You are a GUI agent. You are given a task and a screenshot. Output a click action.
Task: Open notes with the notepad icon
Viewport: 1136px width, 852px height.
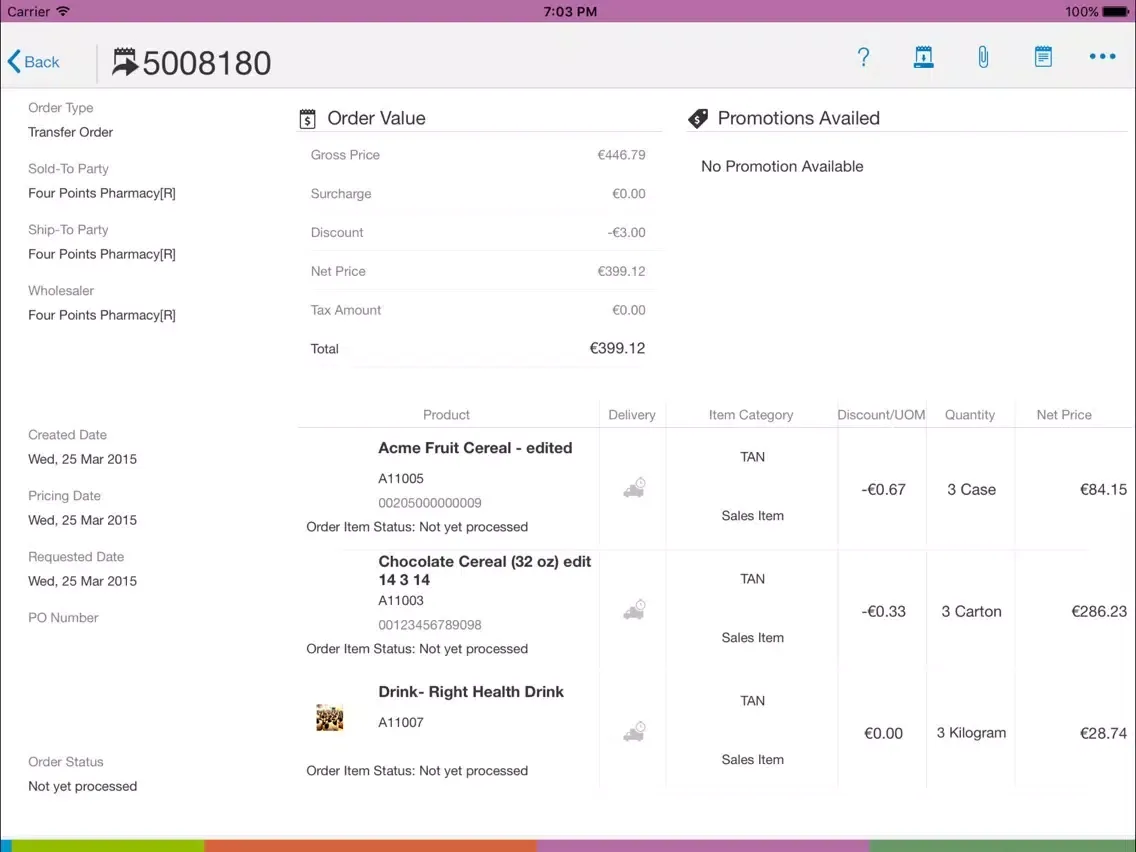click(x=1043, y=57)
